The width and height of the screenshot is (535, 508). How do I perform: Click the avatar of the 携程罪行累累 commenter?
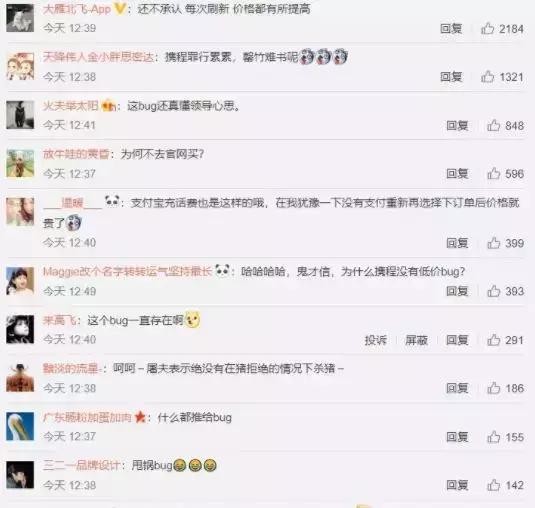(x=20, y=66)
